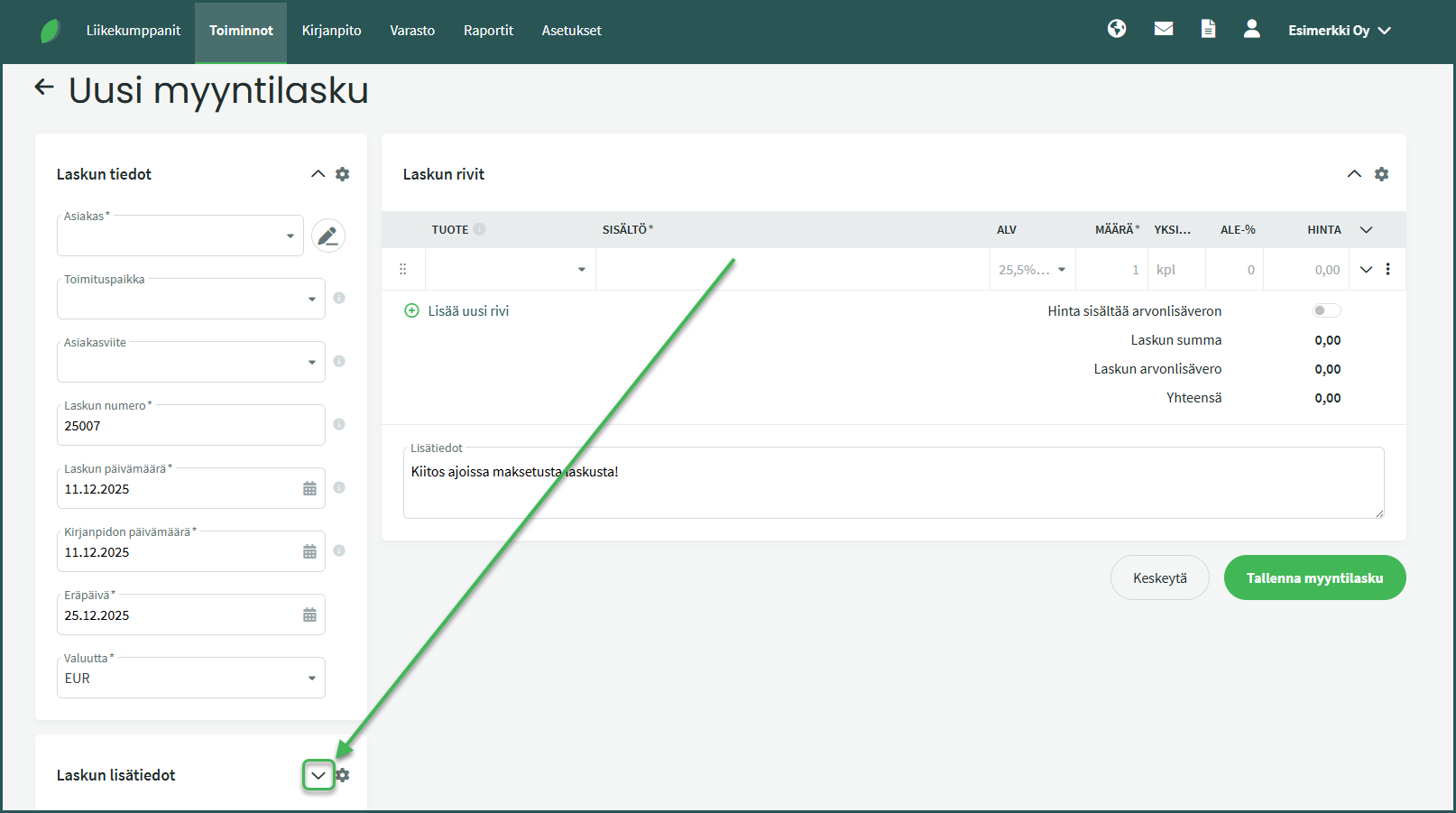Open the envelope messages icon
The width and height of the screenshot is (1456, 813).
pyautogui.click(x=1164, y=29)
